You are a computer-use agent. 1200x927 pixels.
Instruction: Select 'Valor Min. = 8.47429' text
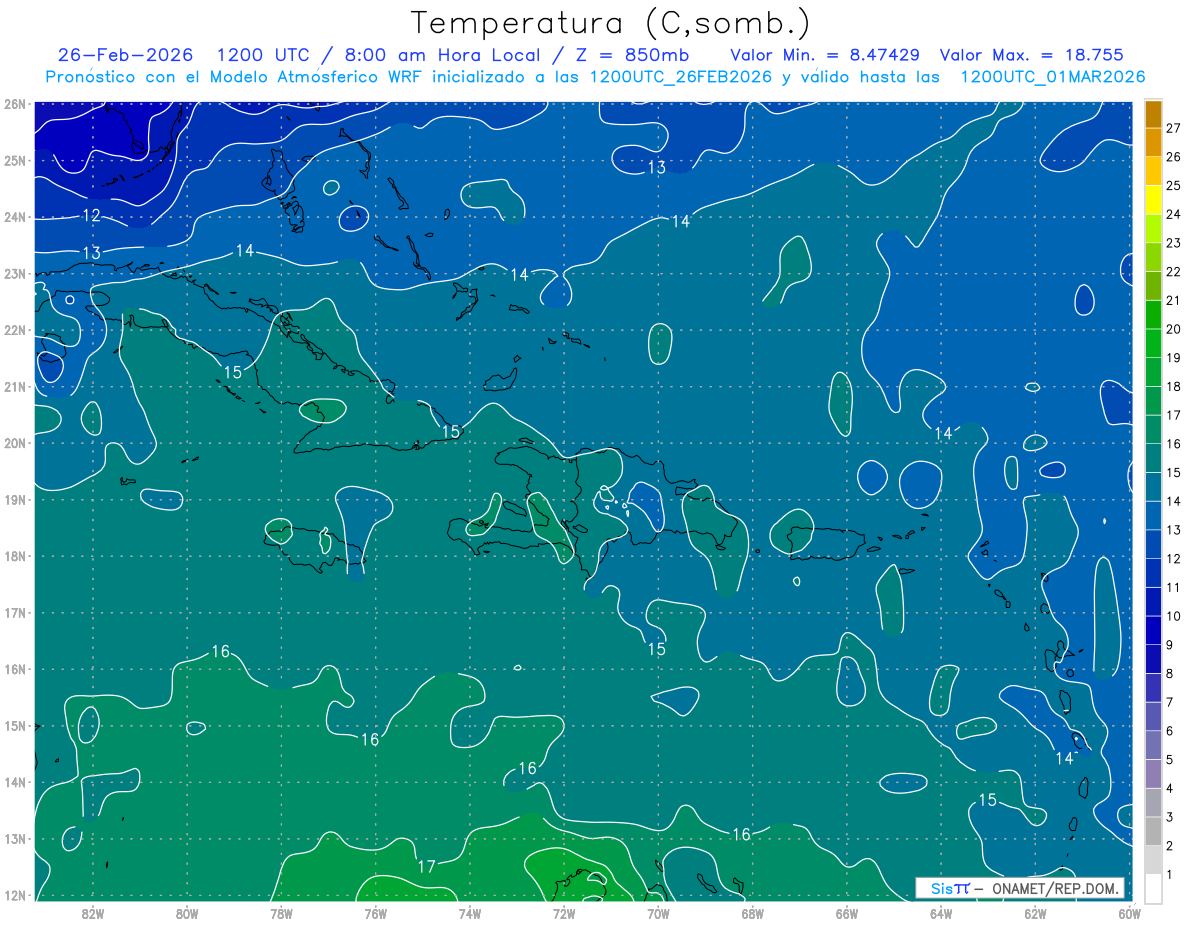825,55
